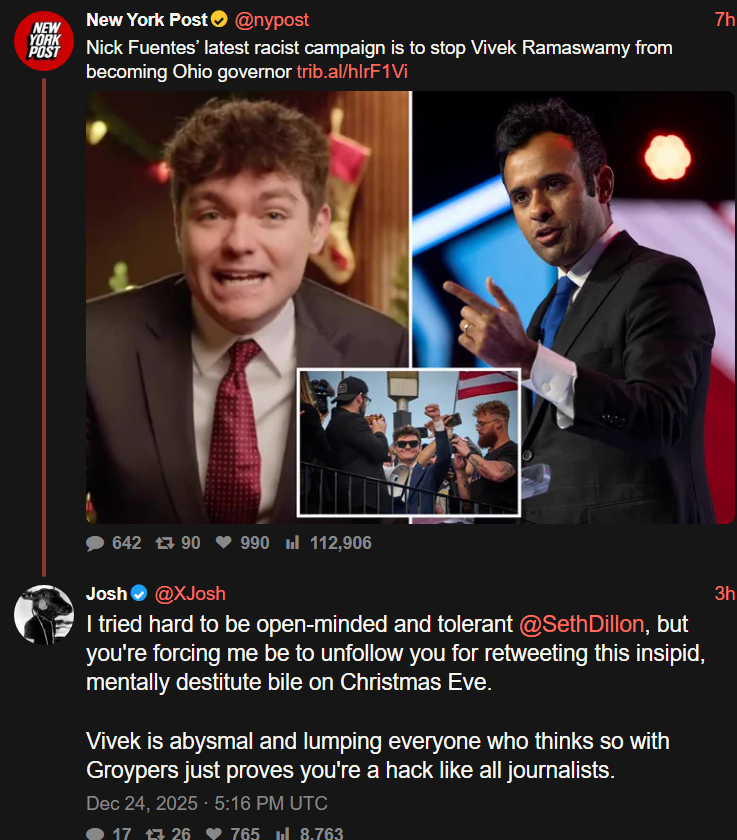Screen dimensions: 737x840
Task: Click the 7h timestamp on nypost tweet
Action: point(725,20)
